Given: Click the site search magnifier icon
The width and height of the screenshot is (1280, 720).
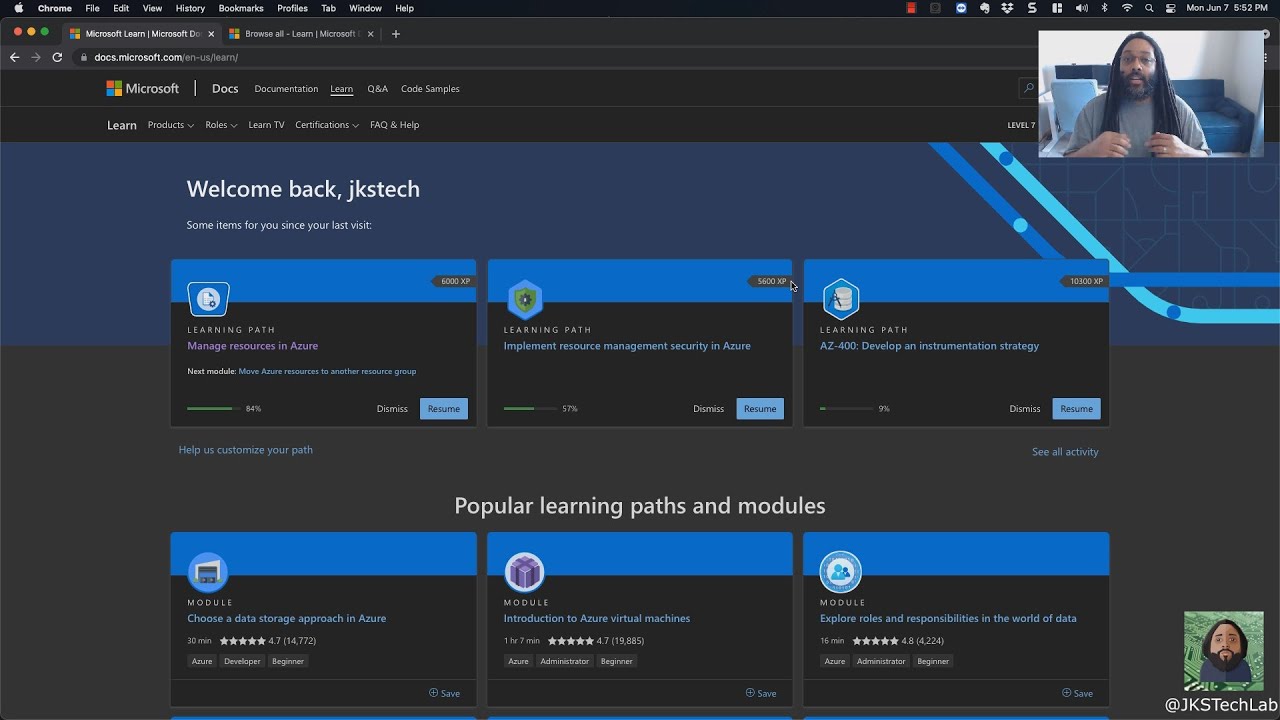Looking at the screenshot, I should (x=1028, y=89).
